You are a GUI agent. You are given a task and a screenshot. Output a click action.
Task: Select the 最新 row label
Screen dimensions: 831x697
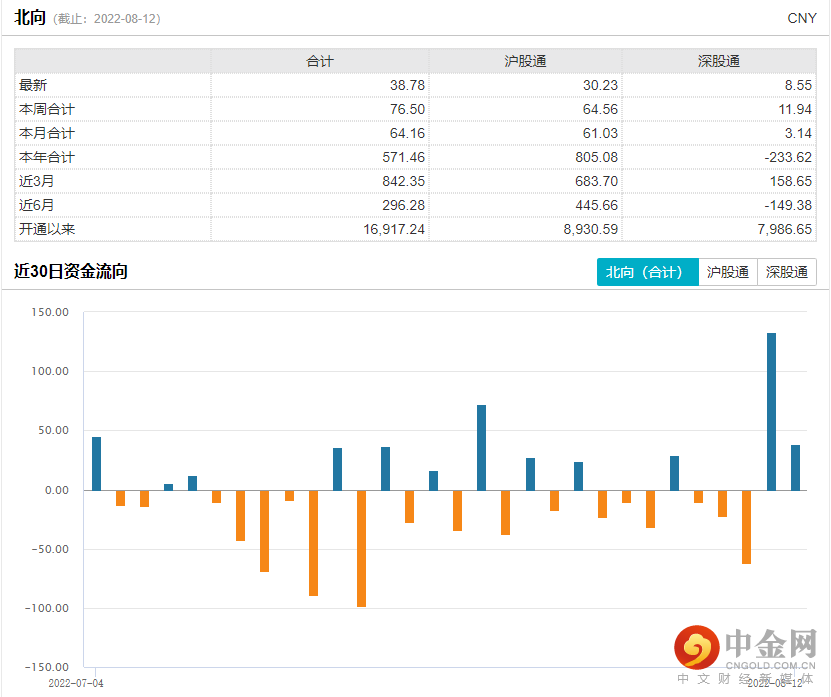click(x=33, y=86)
